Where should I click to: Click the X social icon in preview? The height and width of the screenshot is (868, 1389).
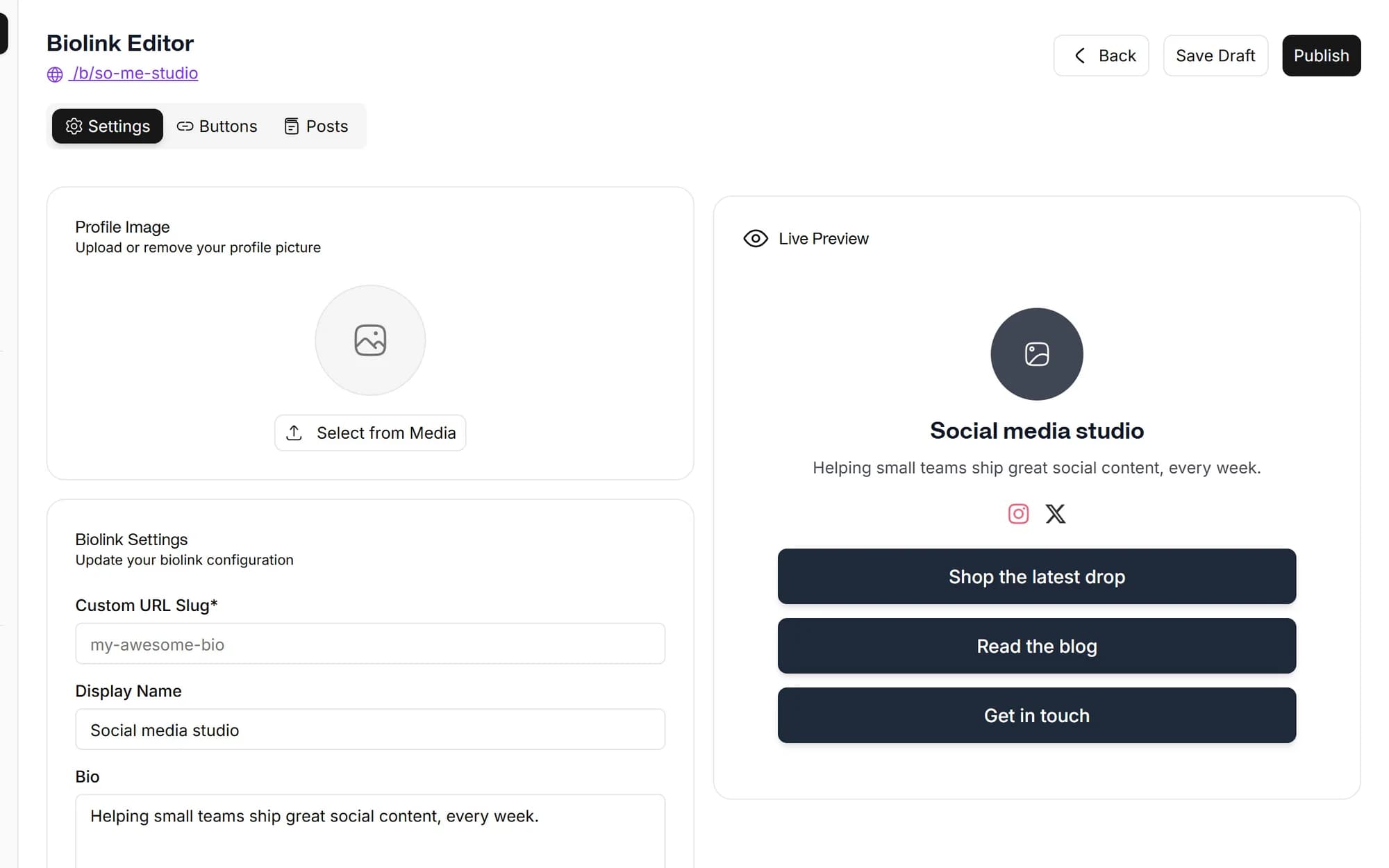(x=1056, y=514)
